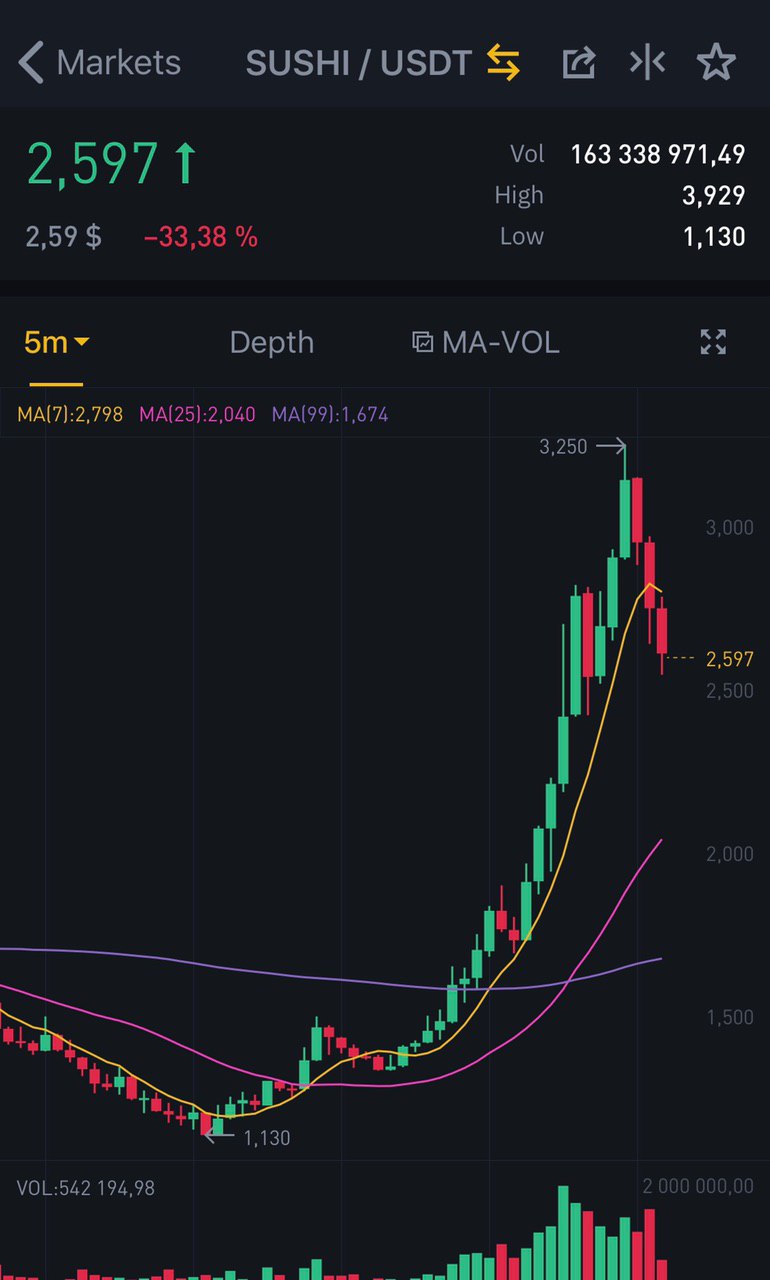Viewport: 770px width, 1280px height.
Task: Tap the MA(25):2,040 label
Action: (198, 414)
